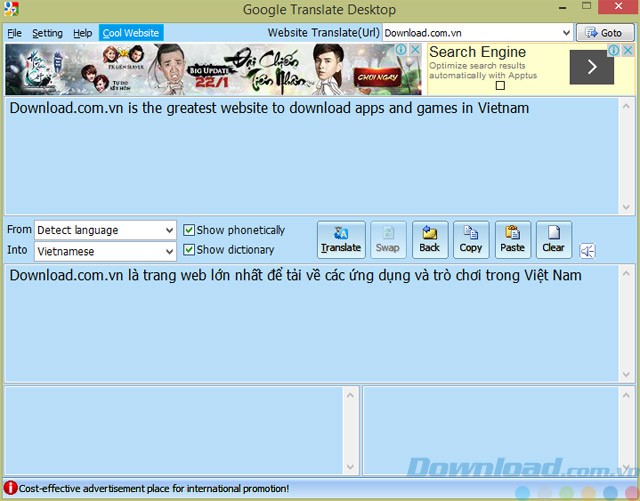The image size is (640, 501).
Task: Click the small checkbox in Search Engine ad
Action: click(500, 85)
